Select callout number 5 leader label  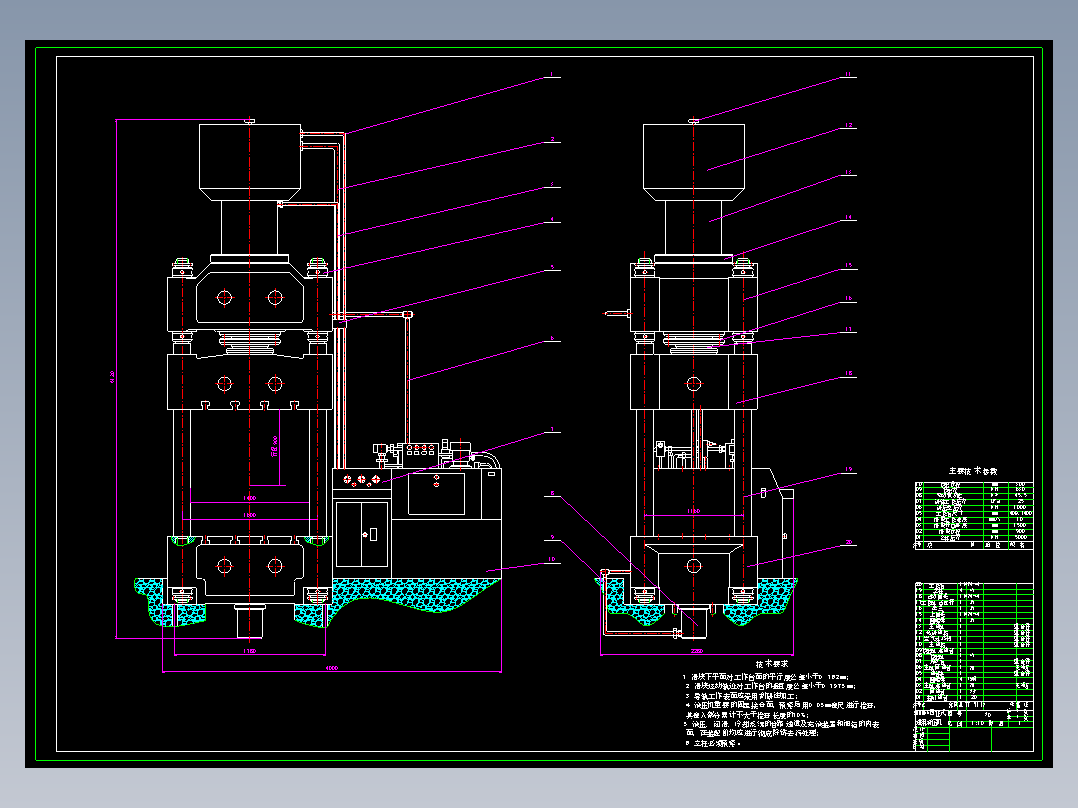(552, 267)
